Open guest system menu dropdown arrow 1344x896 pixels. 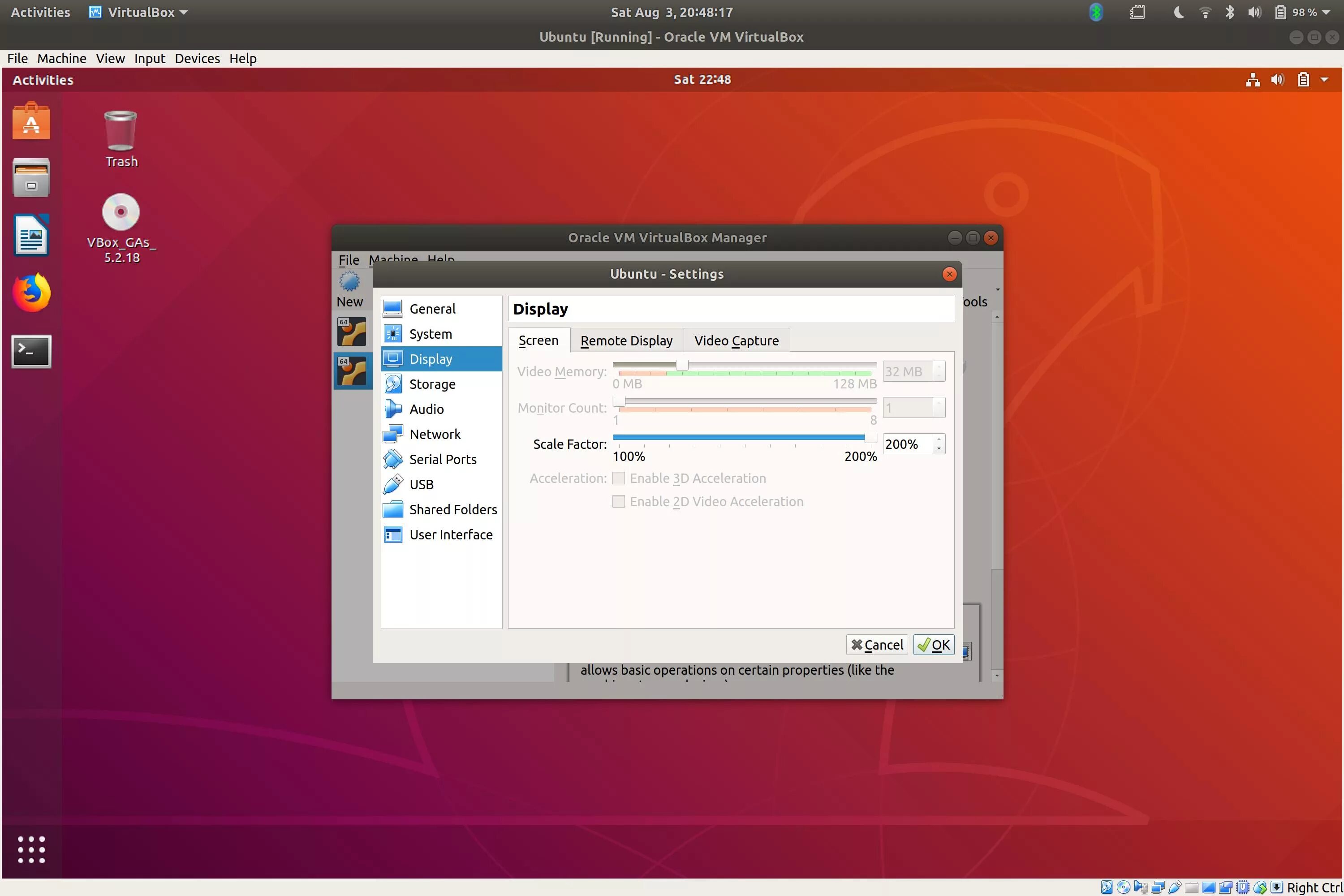click(1324, 80)
